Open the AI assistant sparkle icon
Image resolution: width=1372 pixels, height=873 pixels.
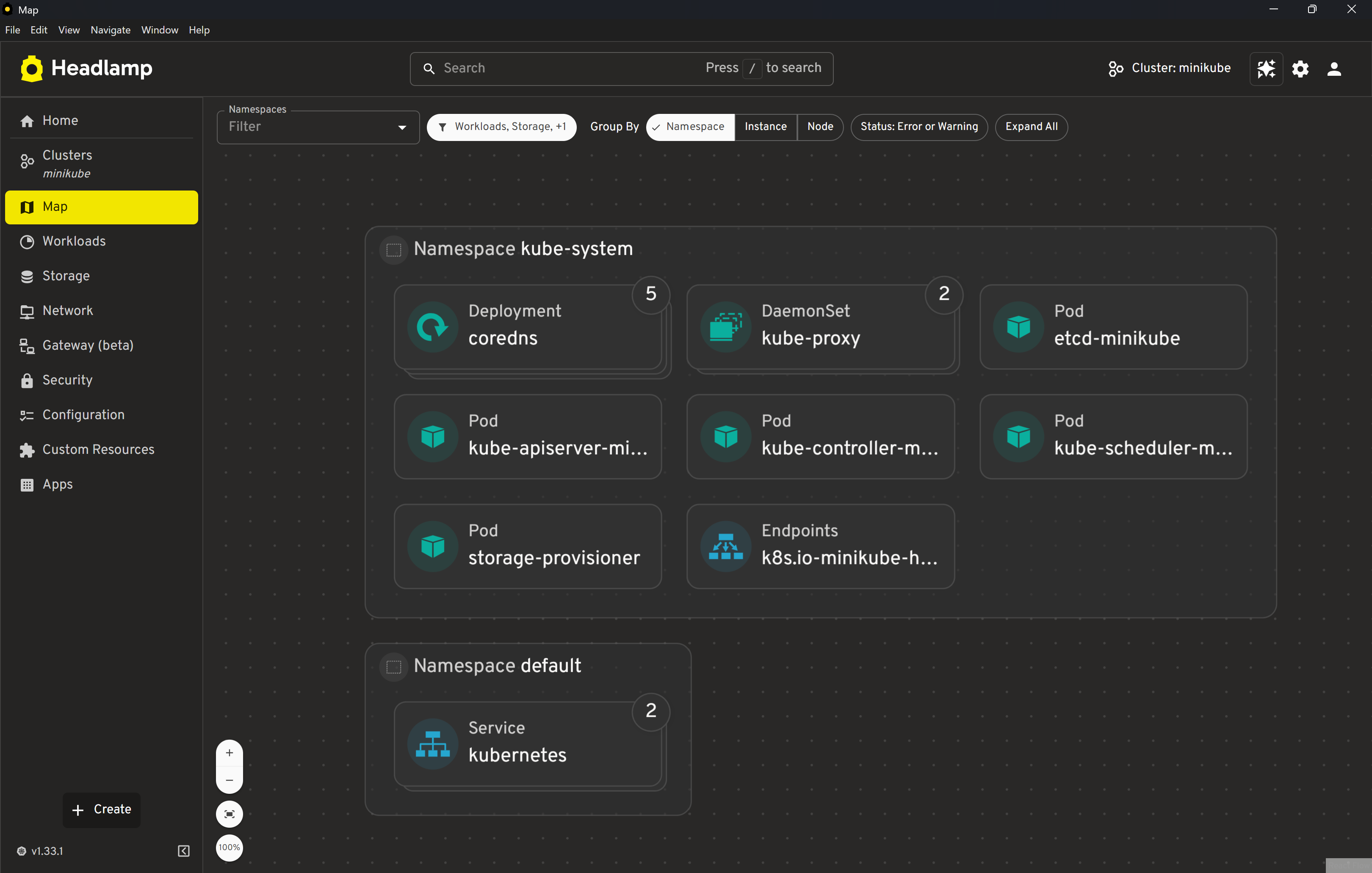point(1265,69)
